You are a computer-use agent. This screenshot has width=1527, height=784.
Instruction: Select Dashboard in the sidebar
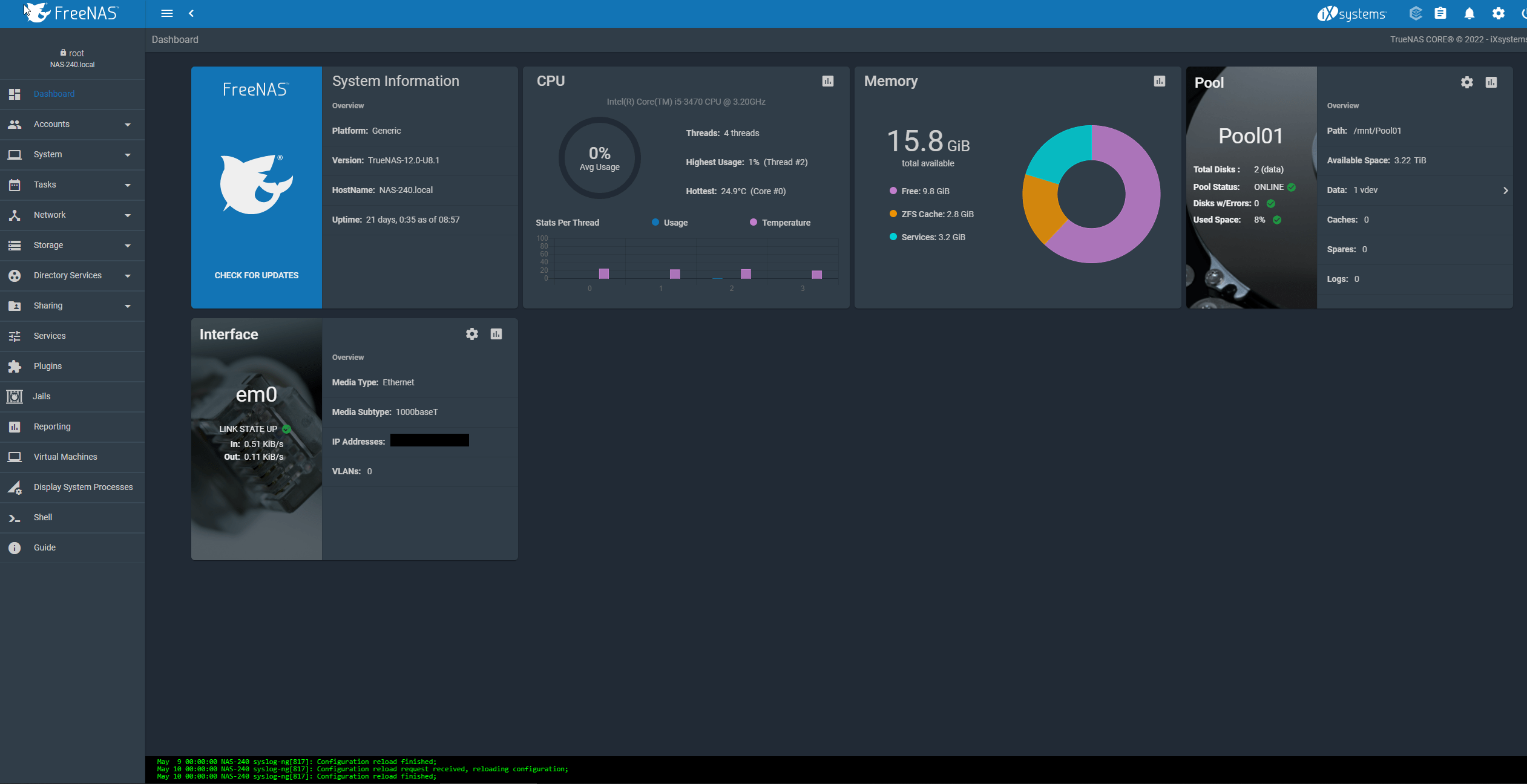click(54, 94)
